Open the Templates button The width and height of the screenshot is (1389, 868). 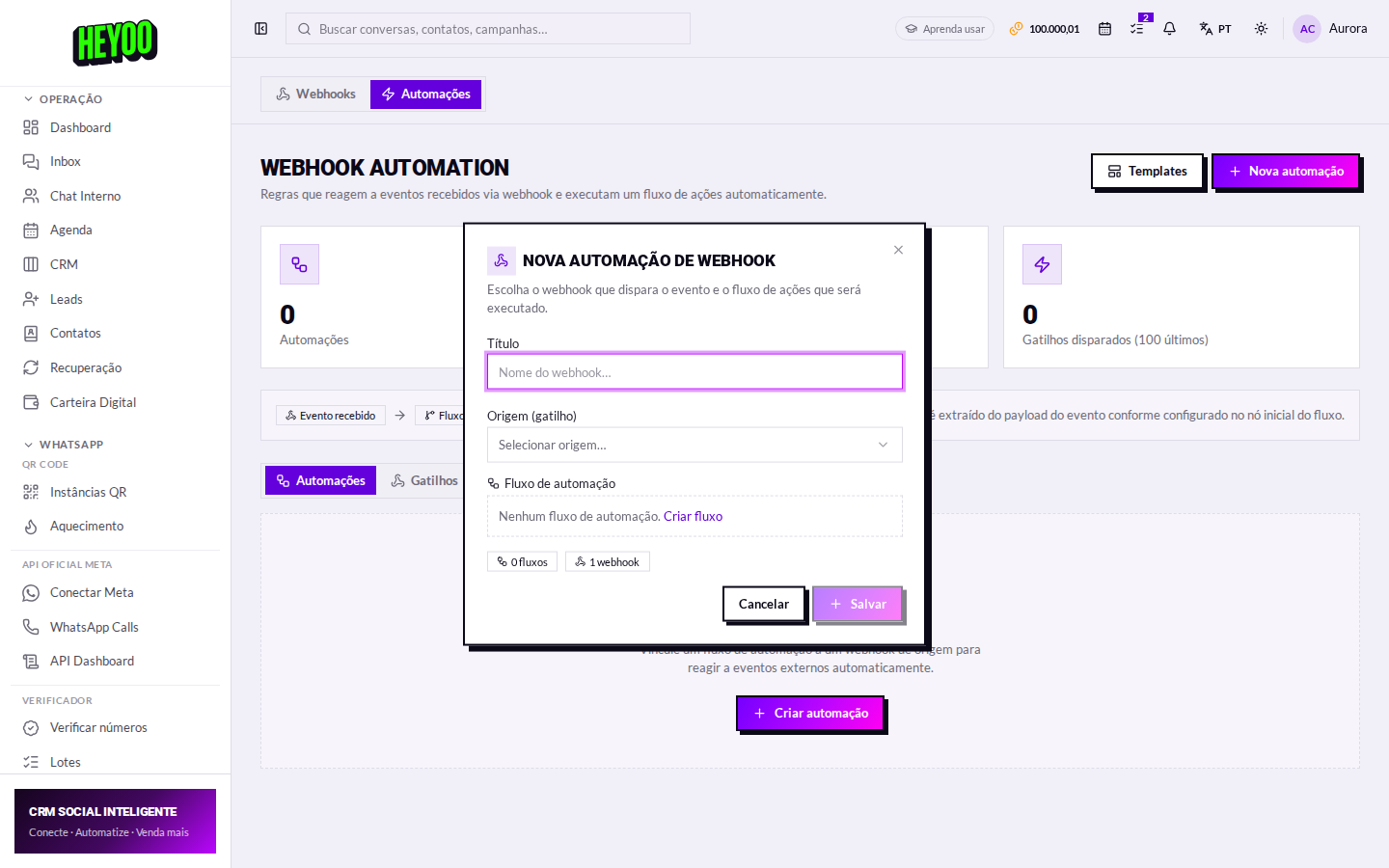click(1147, 171)
